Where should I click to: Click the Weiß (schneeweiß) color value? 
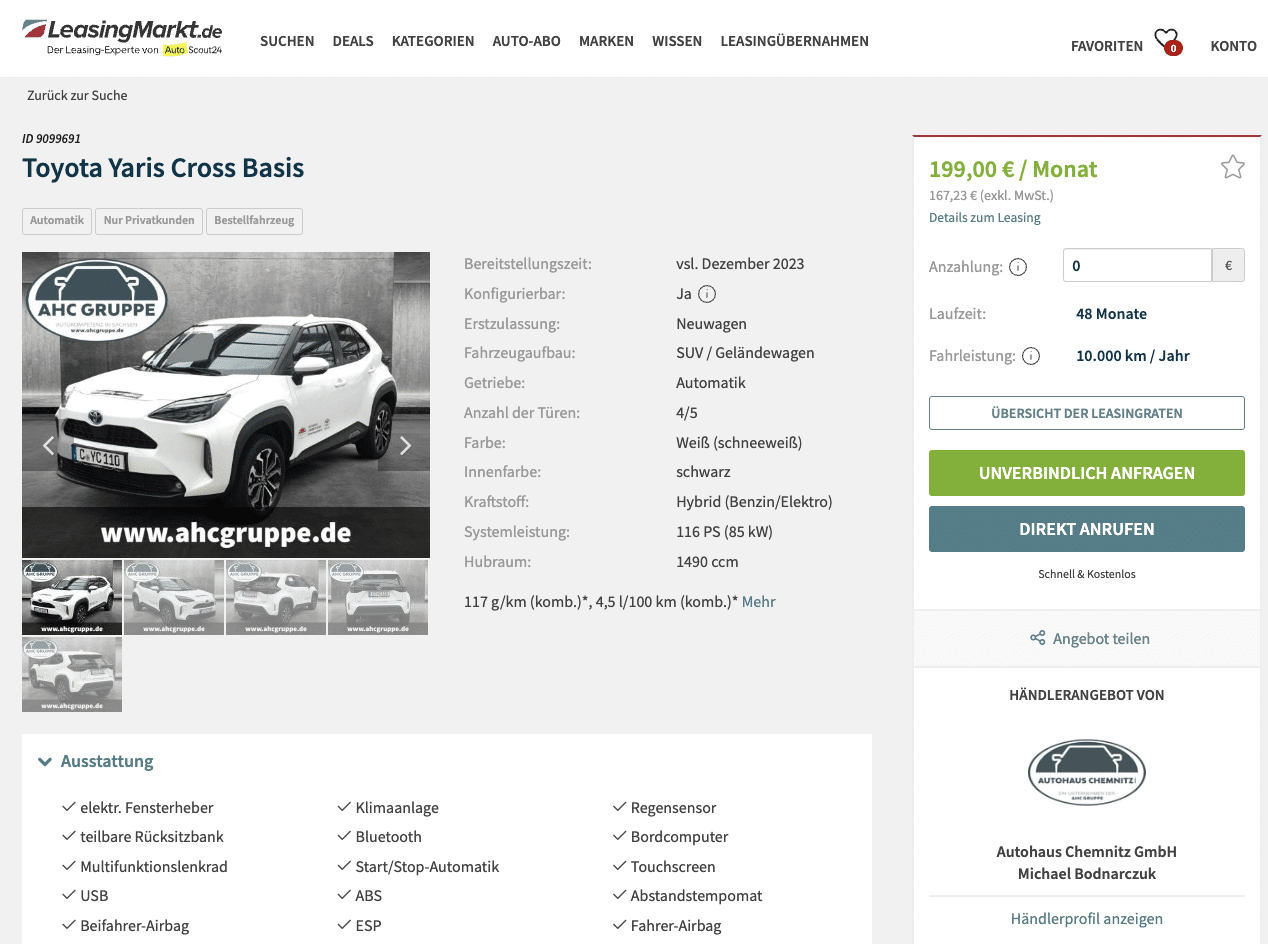click(739, 442)
